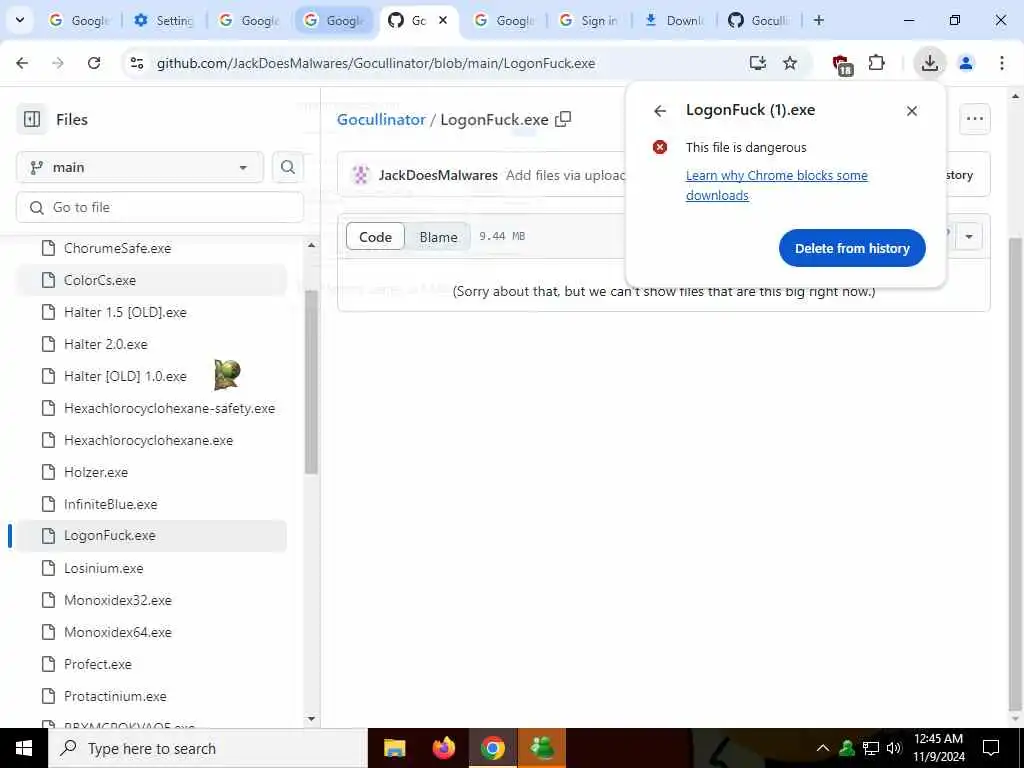The width and height of the screenshot is (1024, 768).
Task: Go back to the previous page
Action: coord(22,63)
